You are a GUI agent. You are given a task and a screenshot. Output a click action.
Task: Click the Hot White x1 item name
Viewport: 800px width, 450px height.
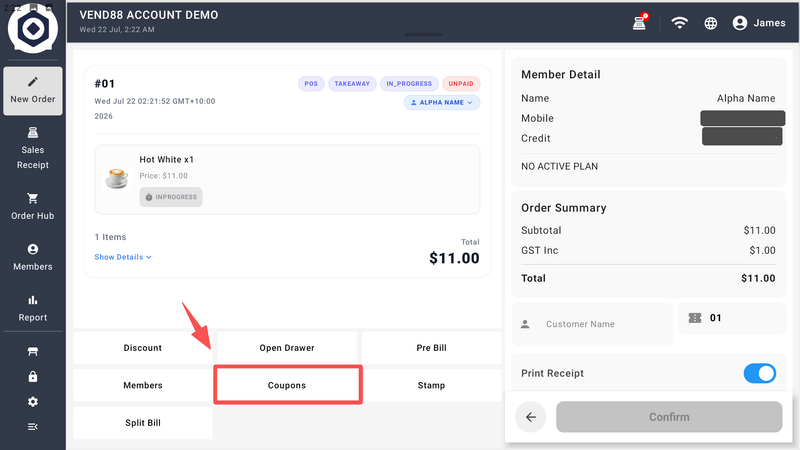[167, 160]
